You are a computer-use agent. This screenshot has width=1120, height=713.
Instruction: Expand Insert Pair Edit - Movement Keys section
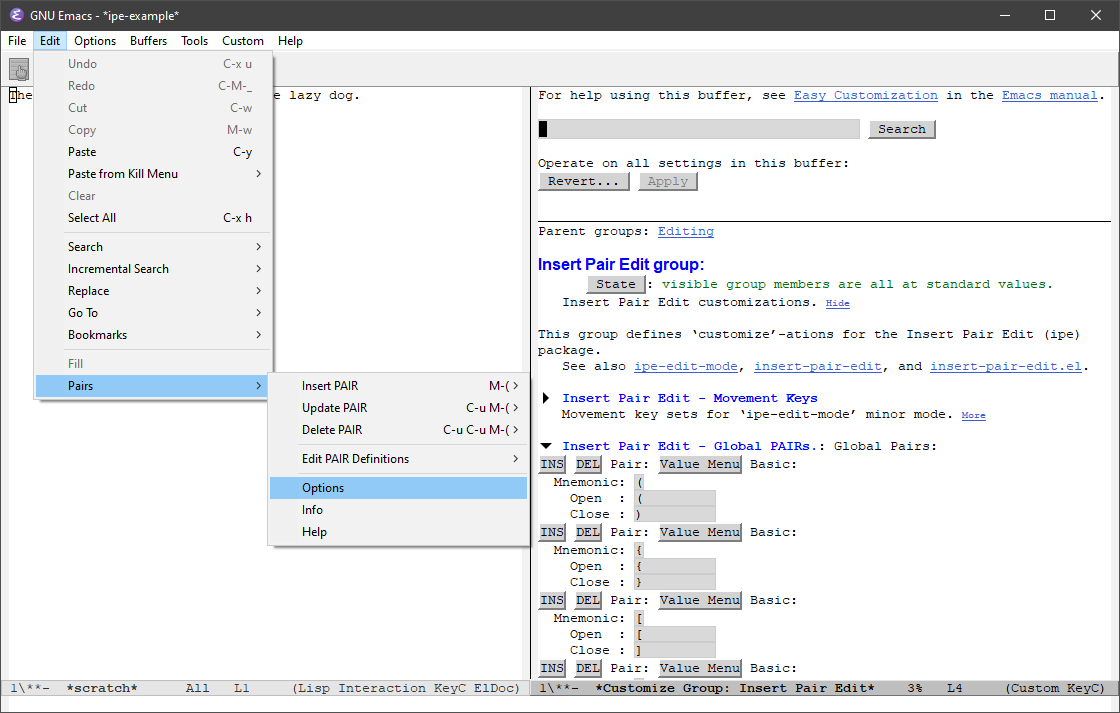[546, 398]
